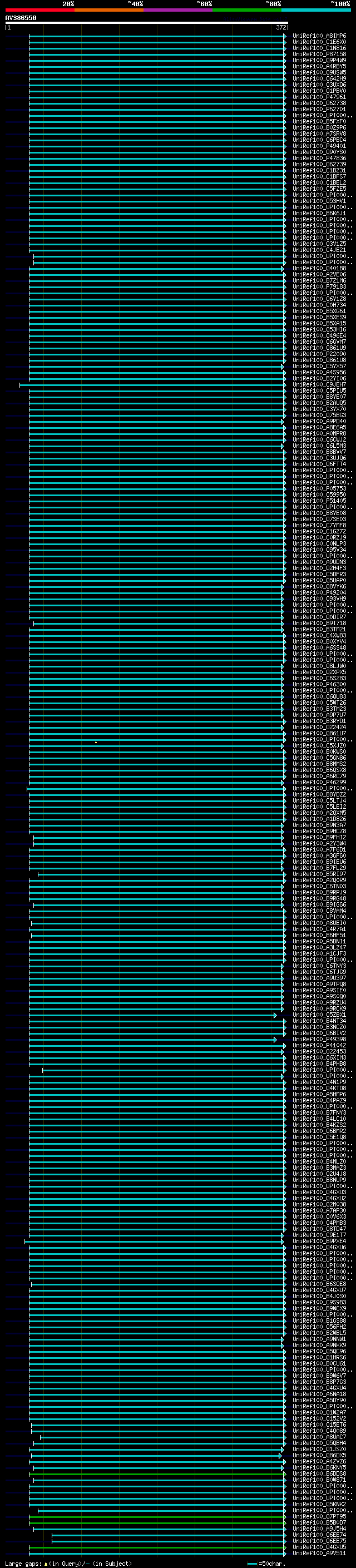356x1568 pixels.
Task: Select hit label UniRef100_P51405
Action: pos(319,501)
